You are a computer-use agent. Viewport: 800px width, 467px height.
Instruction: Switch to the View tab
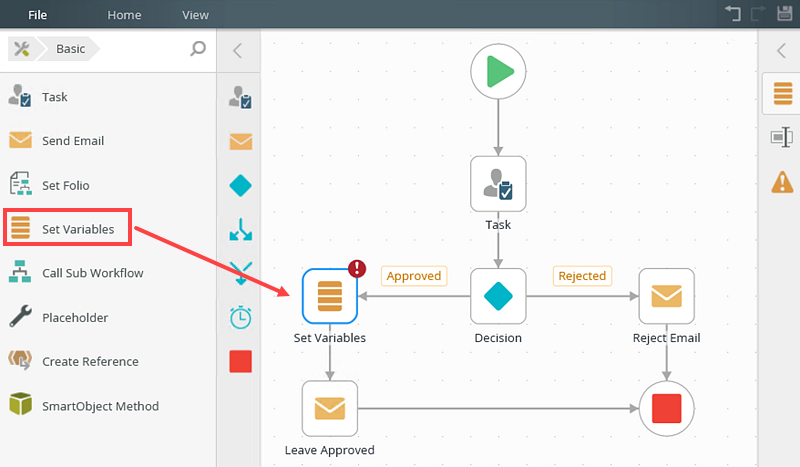tap(195, 15)
